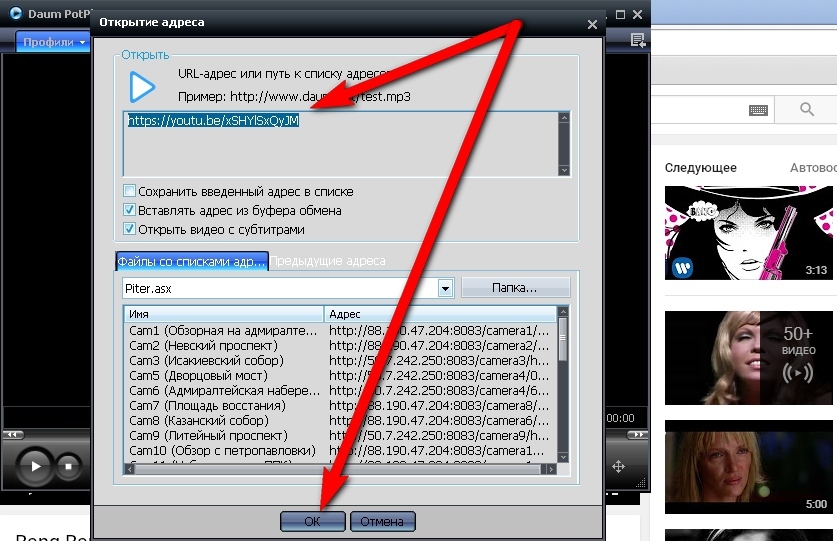Viewport: 837px width, 541px height.
Task: Open the PotPlayer playlist panel icon
Action: [638, 40]
